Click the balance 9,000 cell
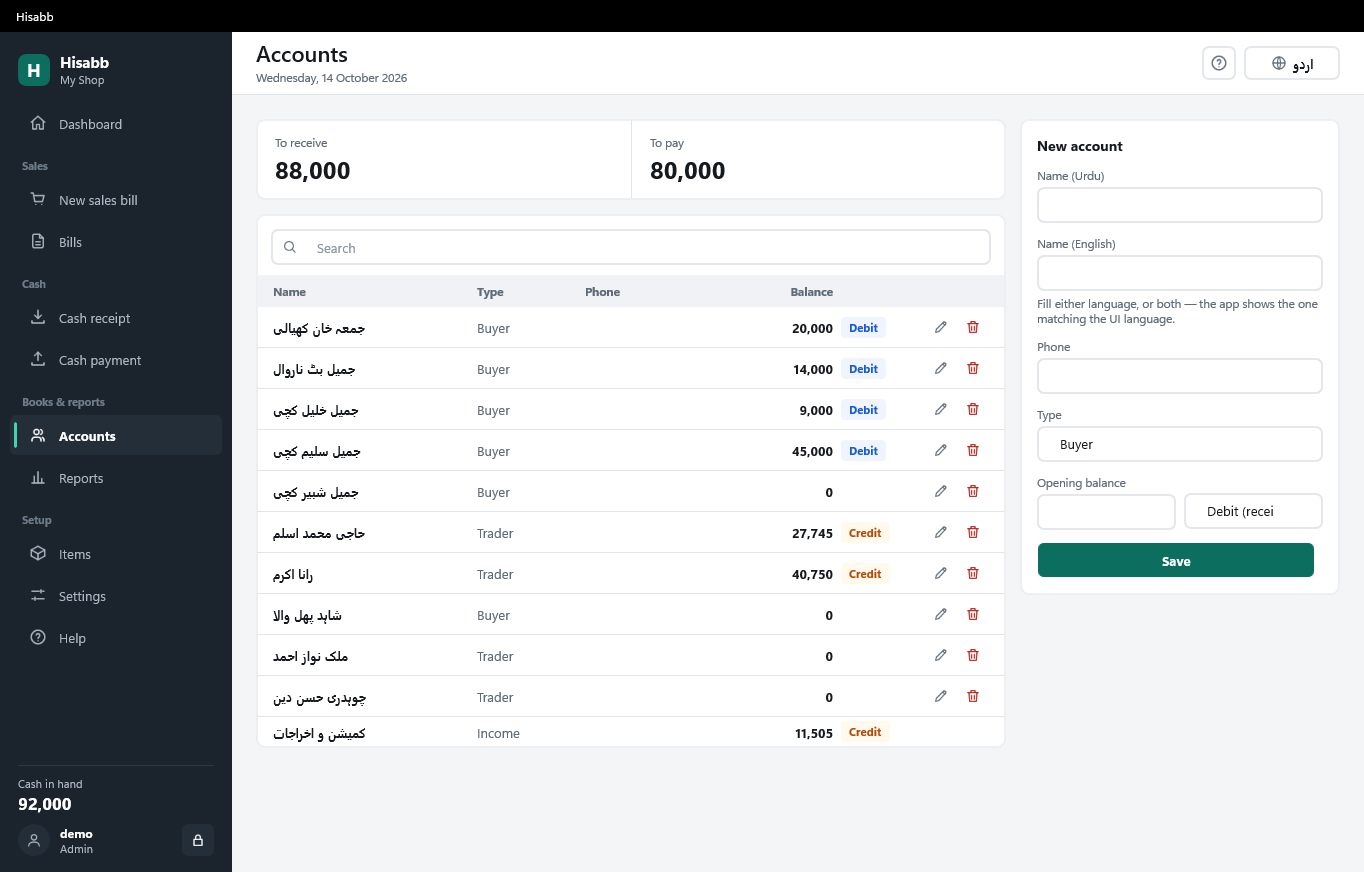Viewport: 1364px width, 872px height. pyautogui.click(x=816, y=411)
